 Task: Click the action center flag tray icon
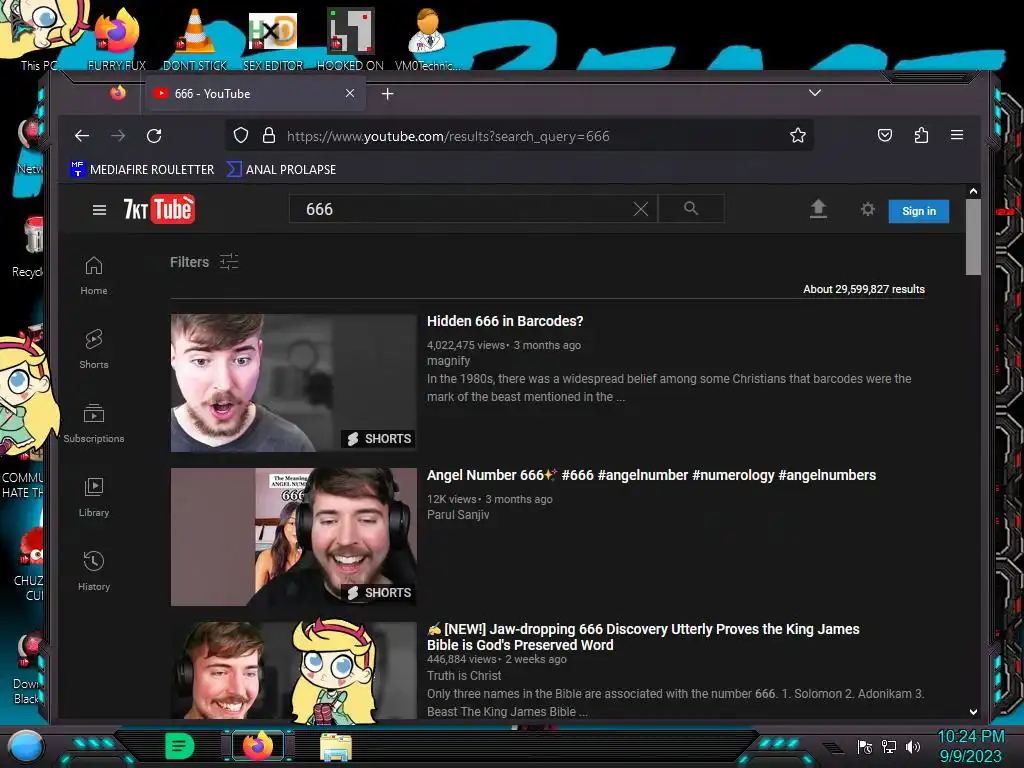tap(865, 746)
